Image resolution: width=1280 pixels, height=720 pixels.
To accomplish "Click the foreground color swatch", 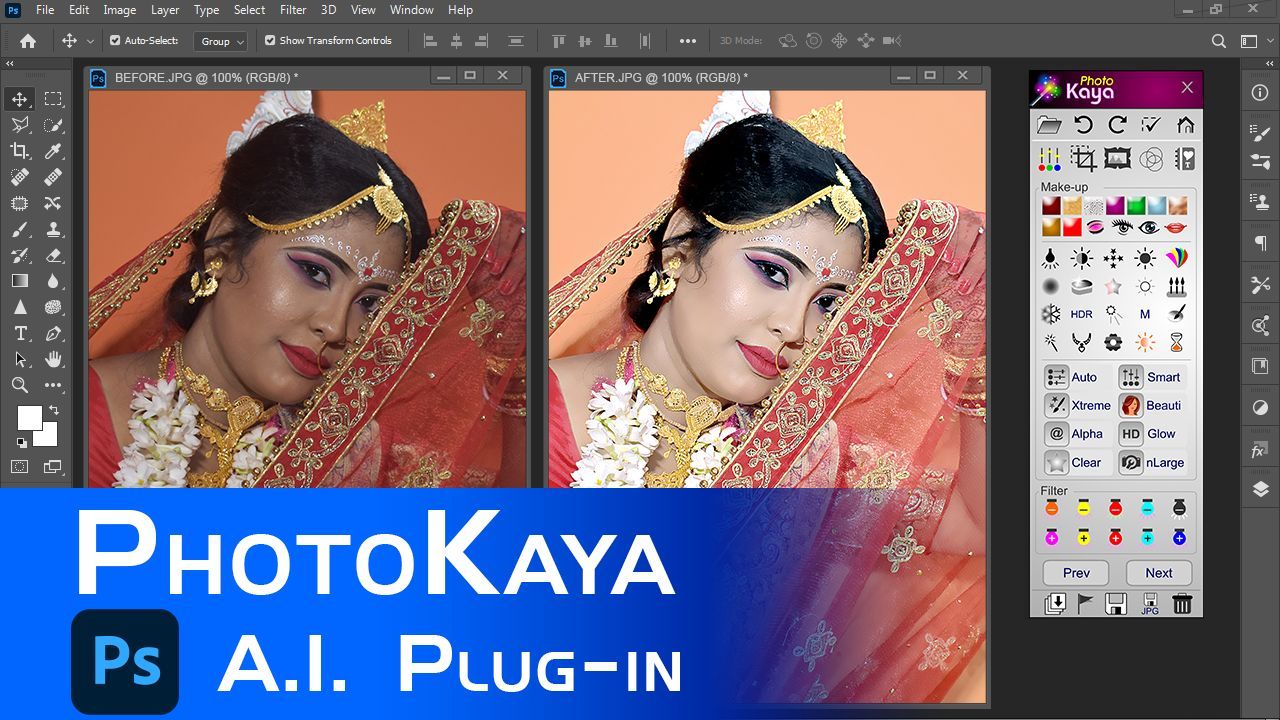I will coord(29,417).
